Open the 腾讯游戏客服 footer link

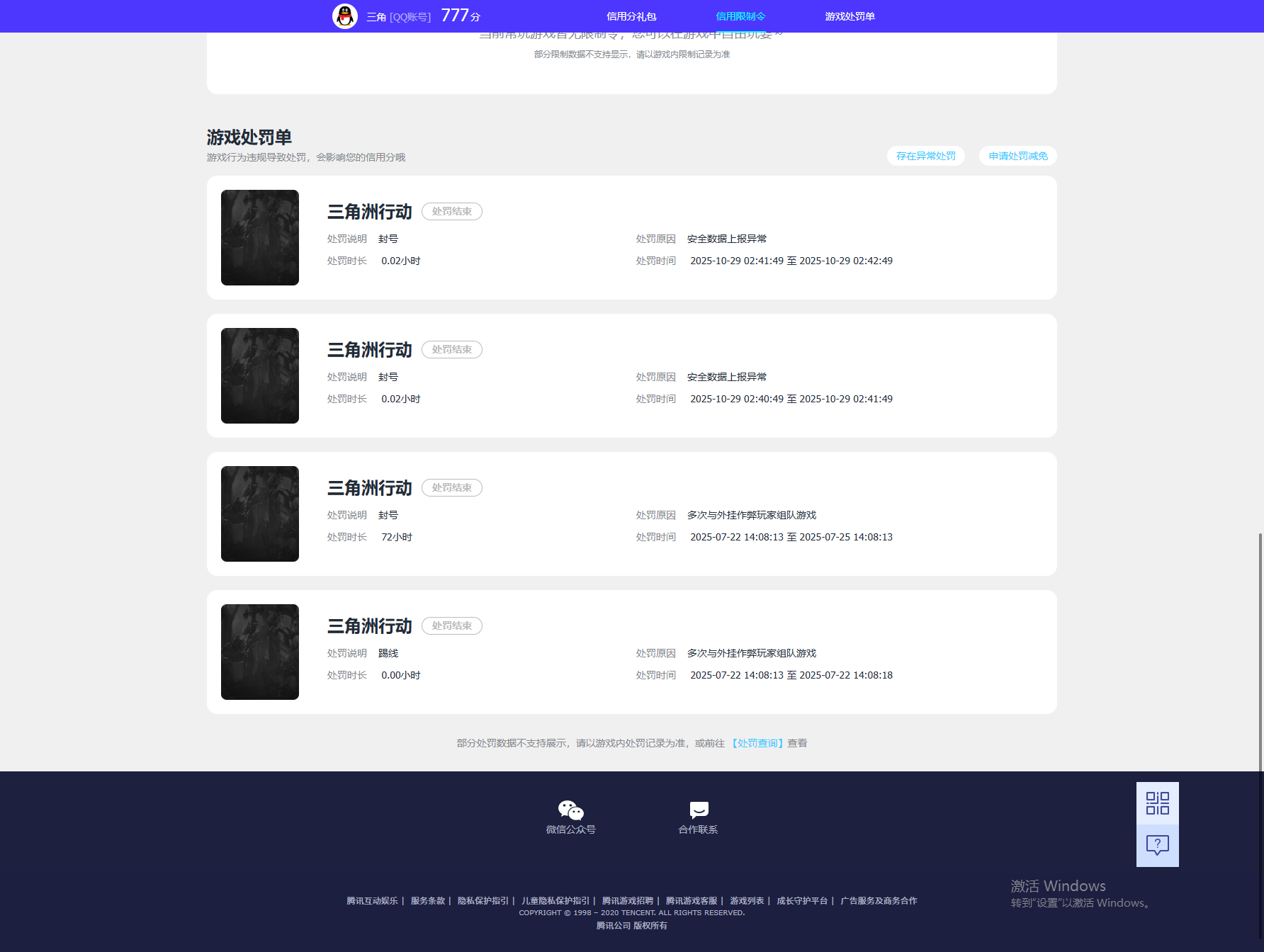(x=692, y=901)
